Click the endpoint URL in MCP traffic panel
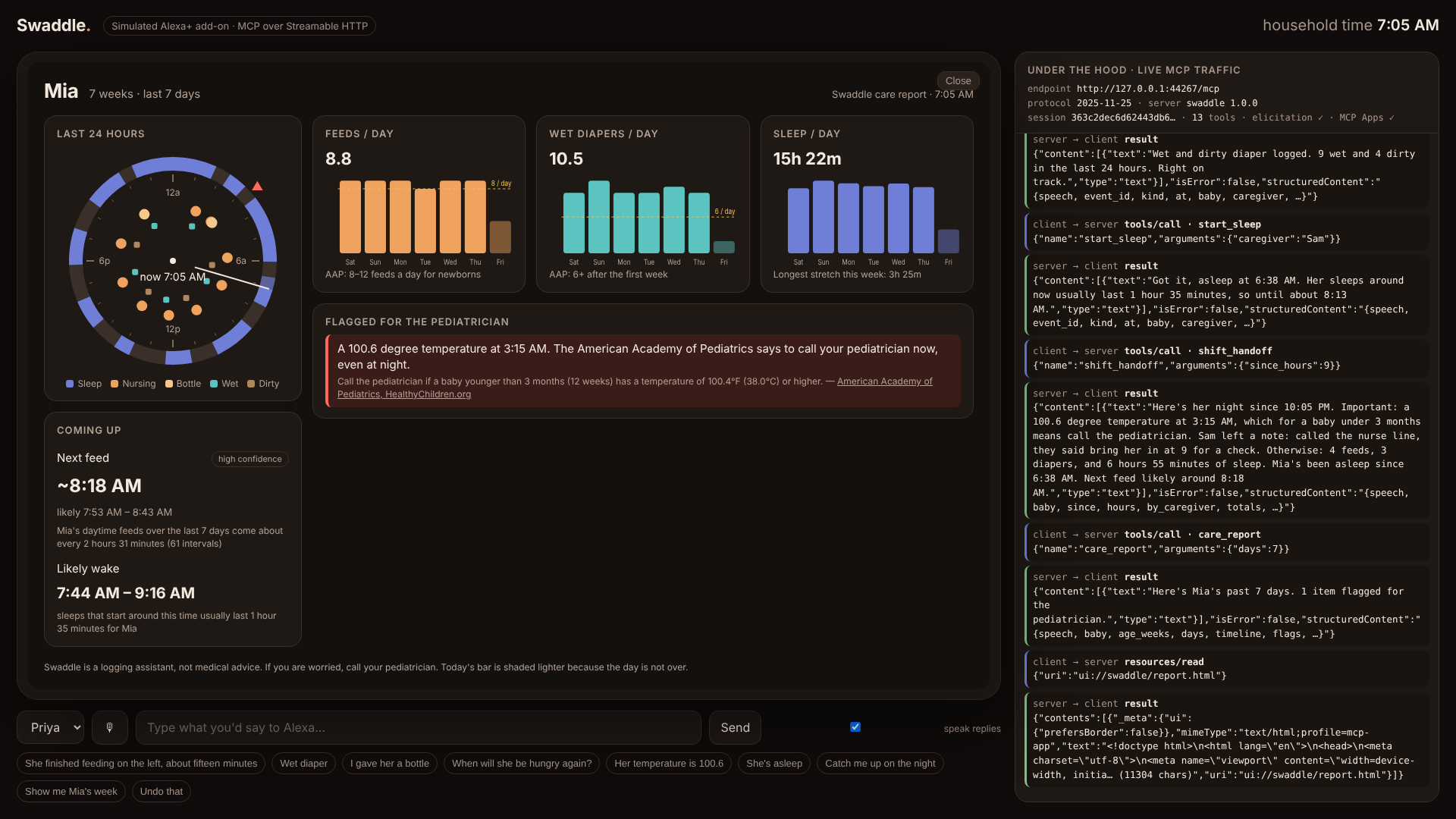This screenshot has width=1456, height=819. tap(1148, 89)
